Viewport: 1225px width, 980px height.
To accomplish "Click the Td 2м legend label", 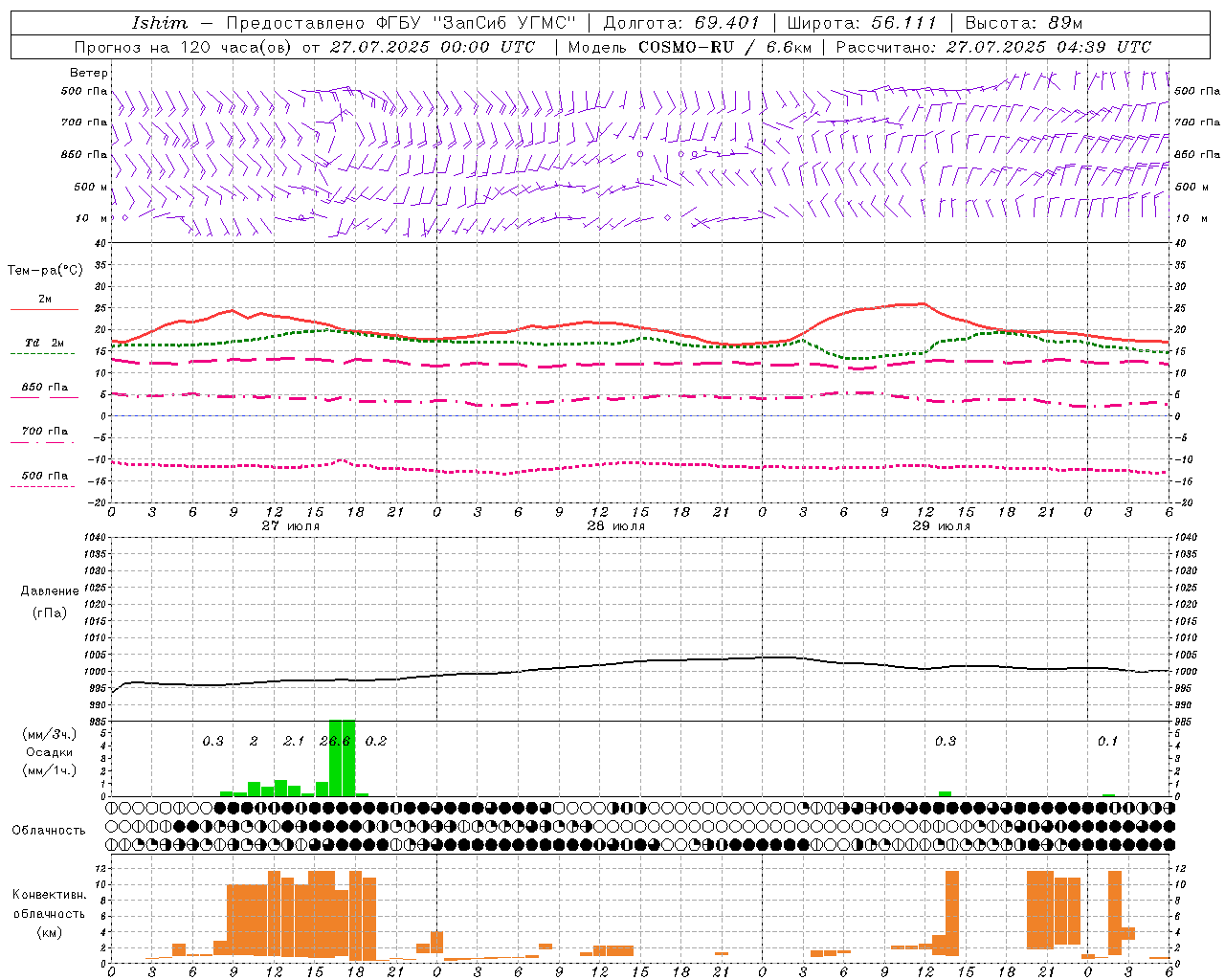I will click(44, 343).
